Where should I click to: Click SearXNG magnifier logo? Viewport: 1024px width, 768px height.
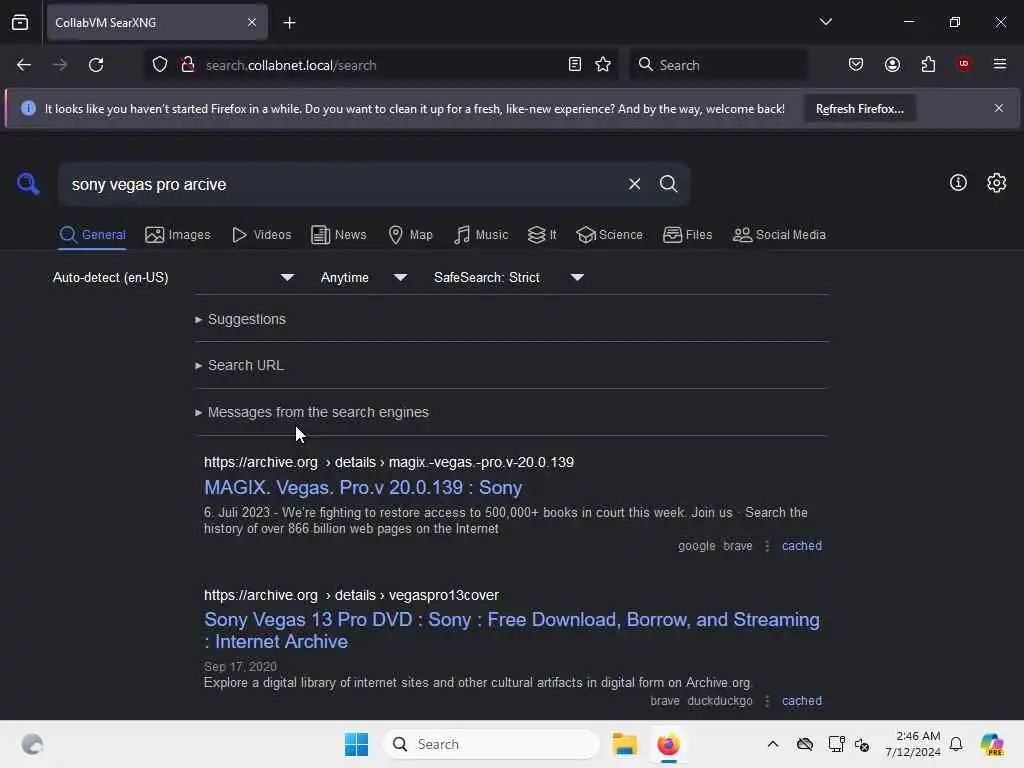click(x=28, y=184)
